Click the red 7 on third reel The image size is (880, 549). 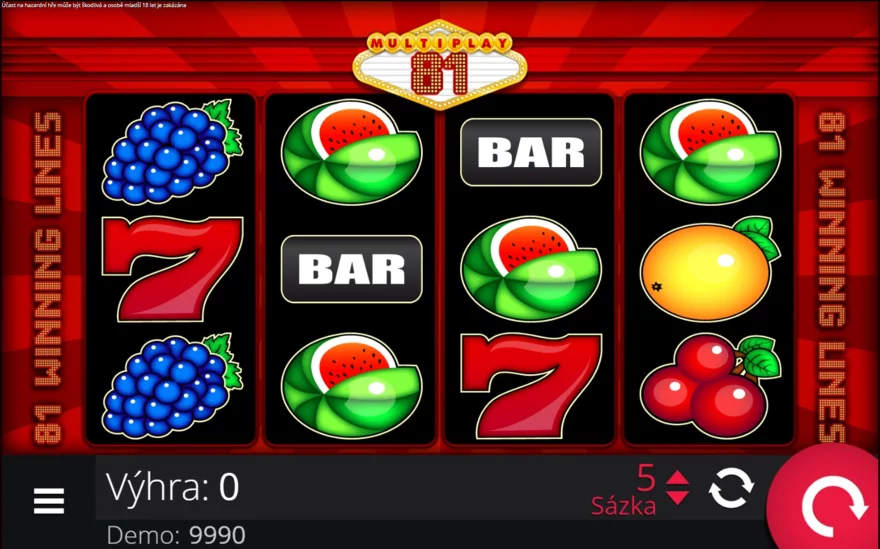tap(531, 386)
